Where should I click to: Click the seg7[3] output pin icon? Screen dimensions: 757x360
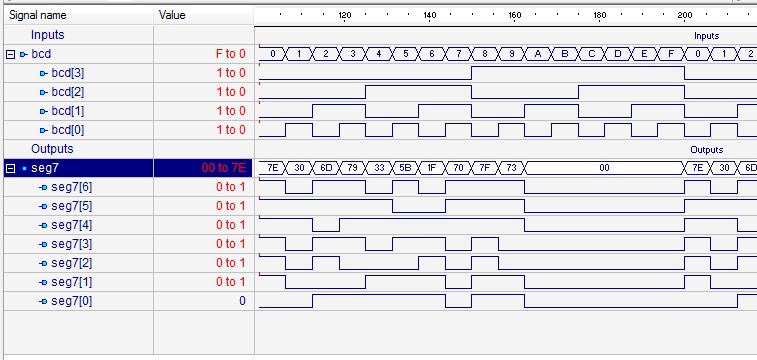(44, 245)
